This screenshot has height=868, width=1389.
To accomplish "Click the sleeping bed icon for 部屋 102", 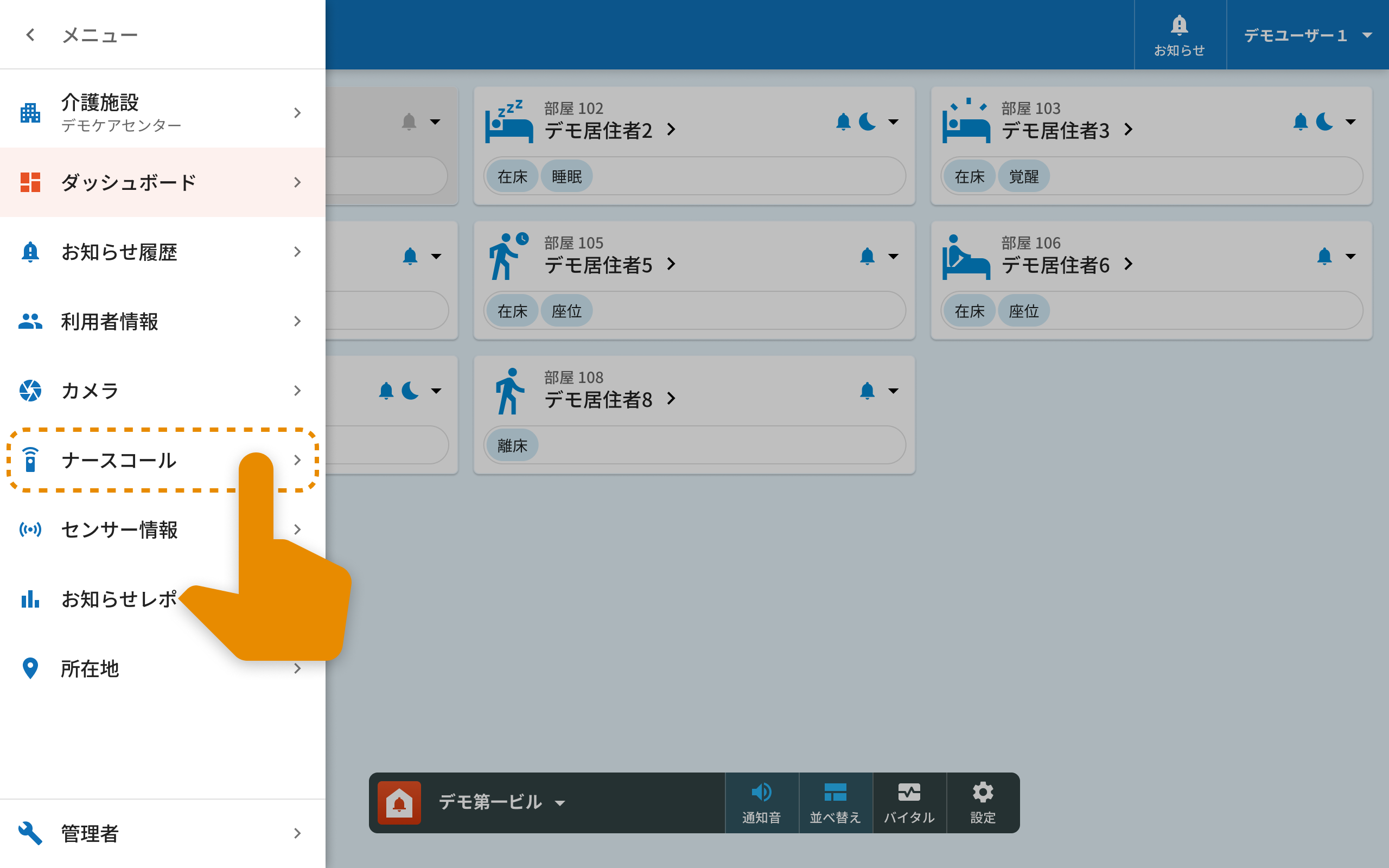I will point(508,122).
